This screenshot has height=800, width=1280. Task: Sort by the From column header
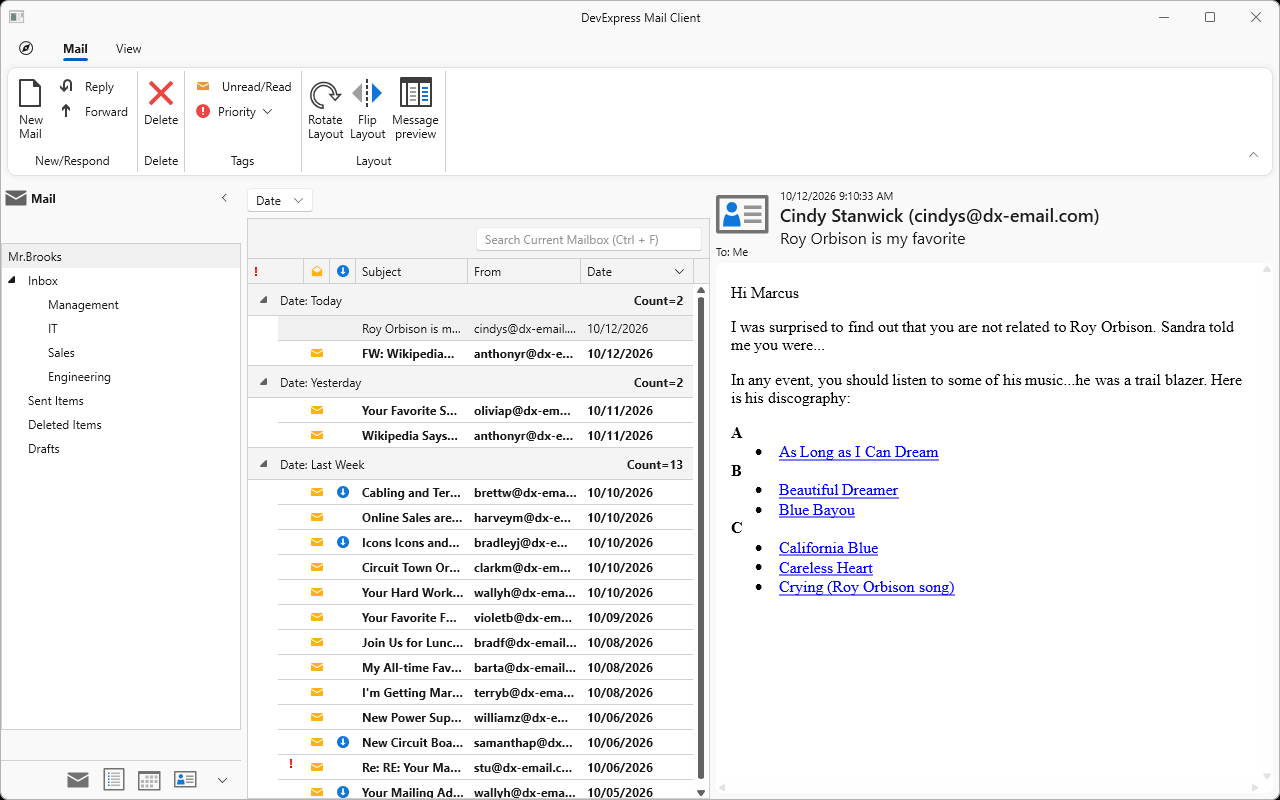524,272
